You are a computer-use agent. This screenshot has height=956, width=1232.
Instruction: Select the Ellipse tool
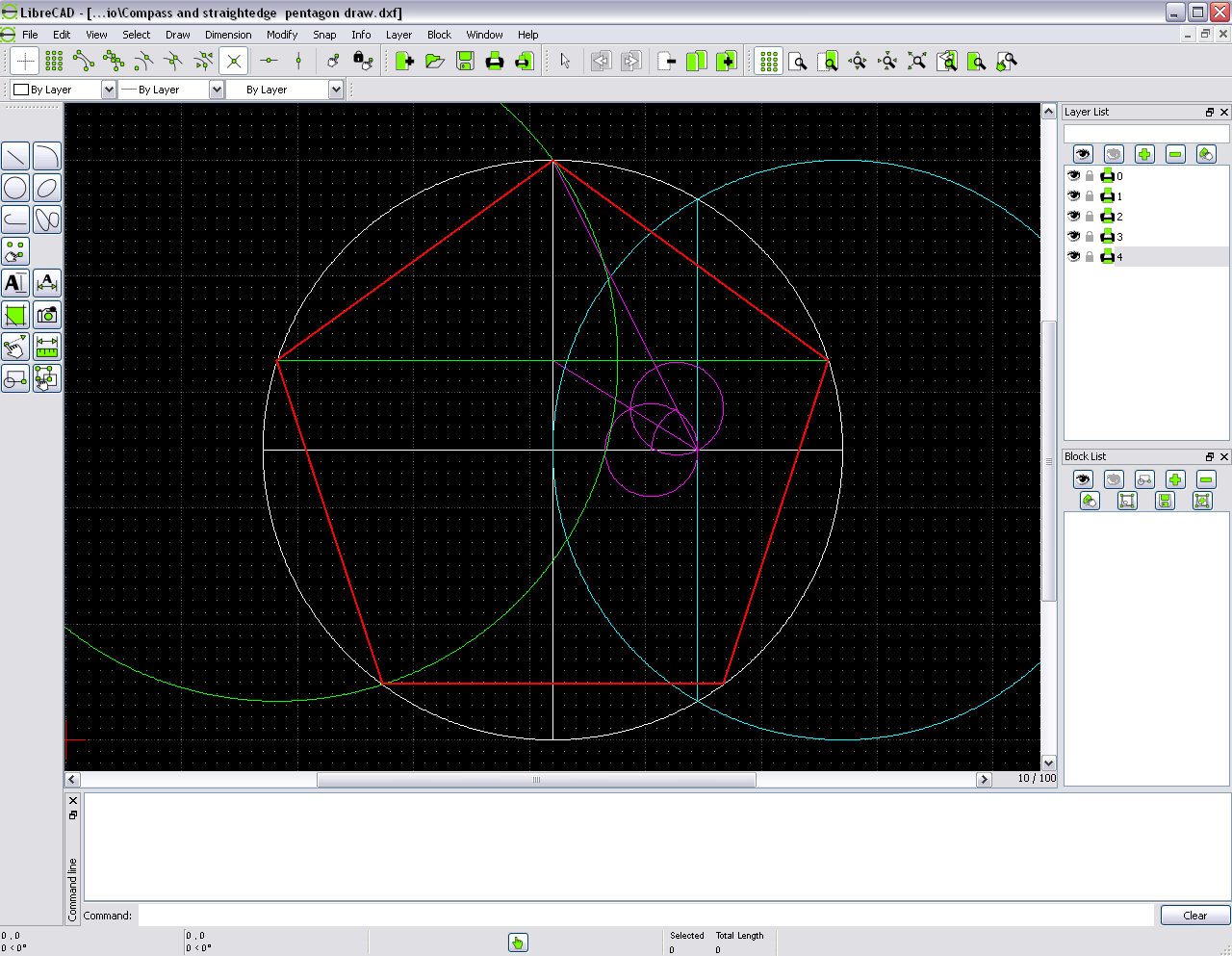click(47, 188)
